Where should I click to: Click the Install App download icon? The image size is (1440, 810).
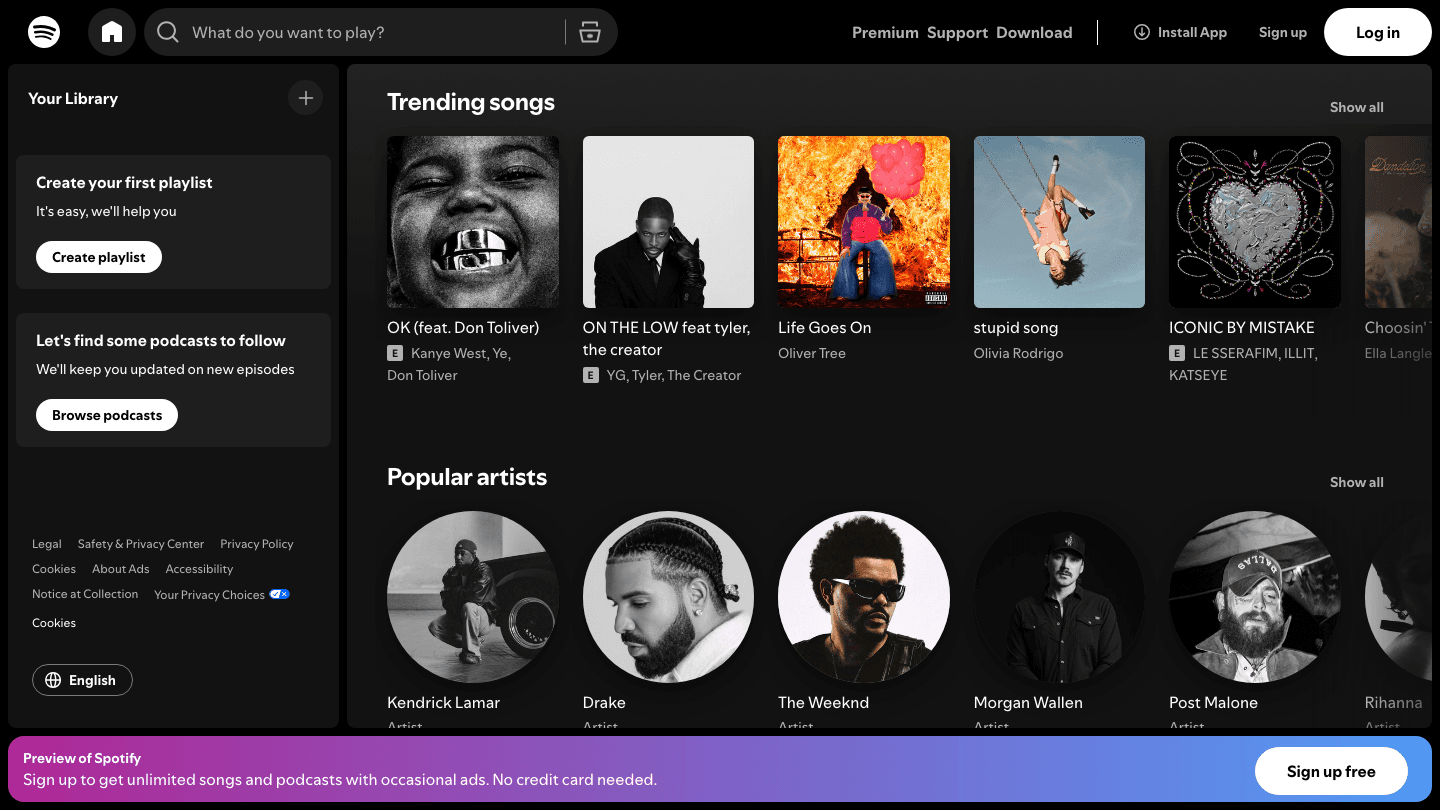click(x=1142, y=32)
